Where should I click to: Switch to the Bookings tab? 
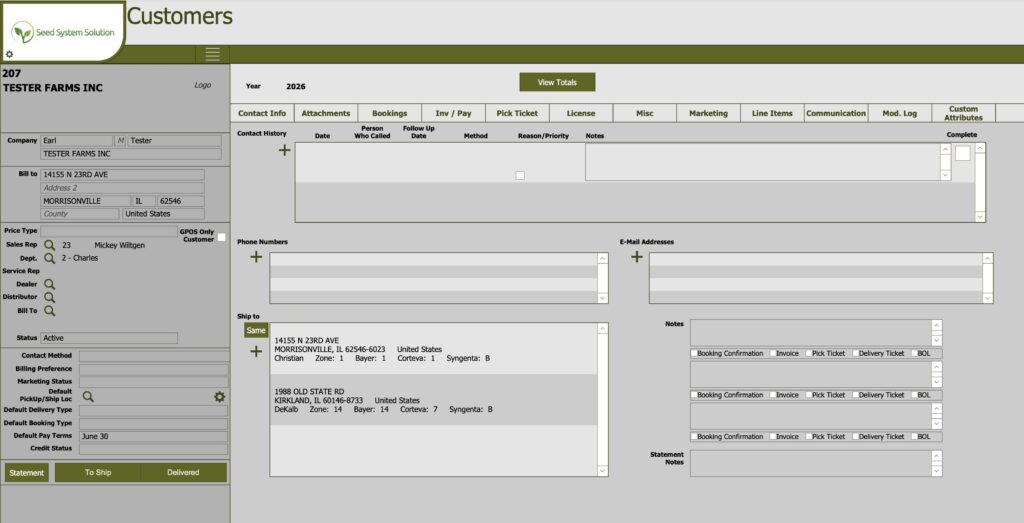point(389,113)
